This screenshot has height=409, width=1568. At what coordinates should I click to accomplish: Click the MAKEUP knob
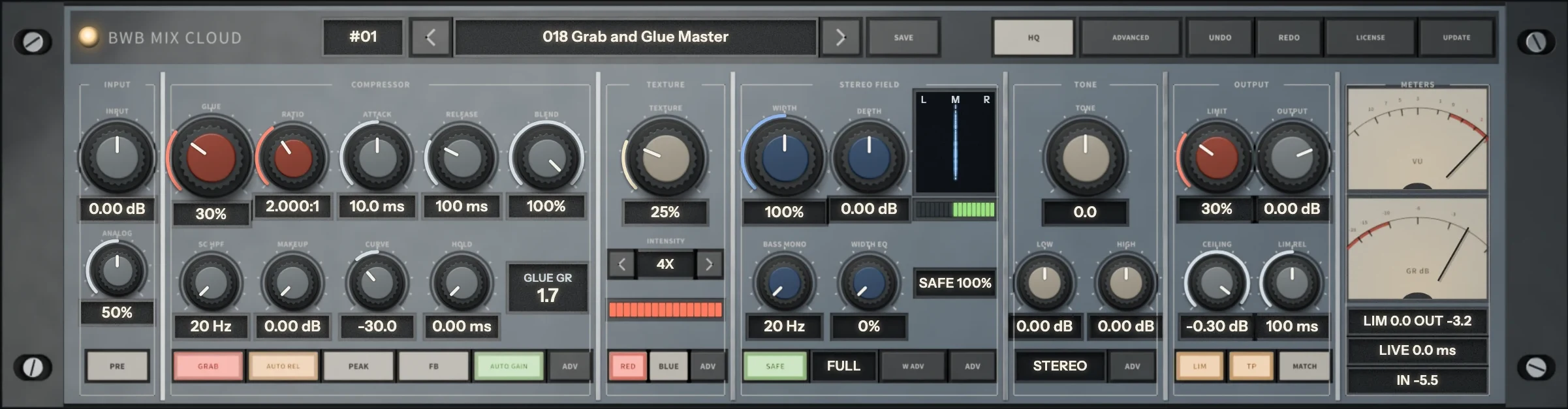[x=292, y=284]
